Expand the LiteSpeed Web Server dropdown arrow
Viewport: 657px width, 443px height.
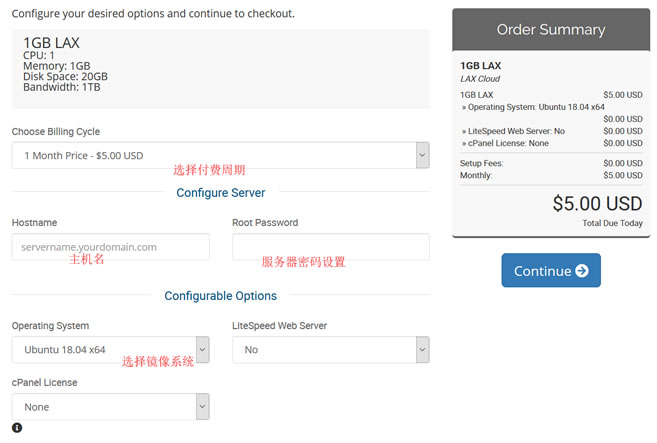point(422,349)
